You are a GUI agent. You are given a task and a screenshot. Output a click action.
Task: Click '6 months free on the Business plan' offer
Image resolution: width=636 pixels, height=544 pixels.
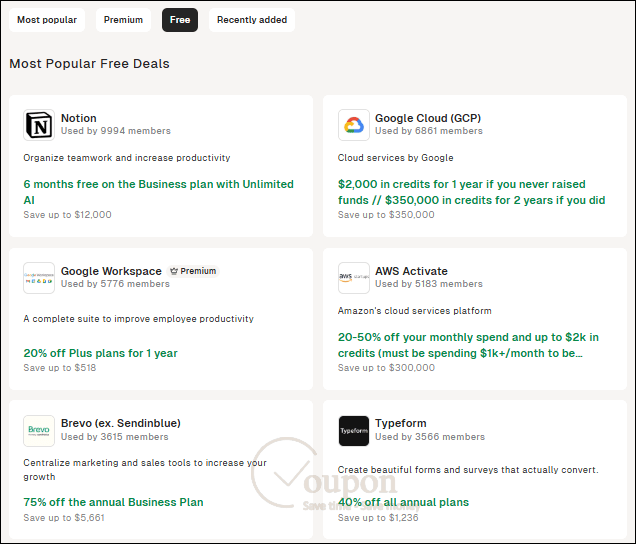tap(159, 192)
